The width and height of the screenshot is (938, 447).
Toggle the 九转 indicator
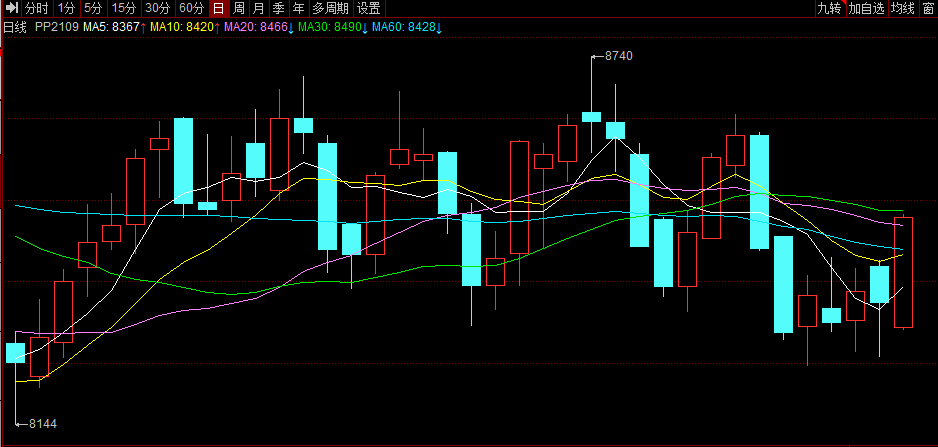830,8
